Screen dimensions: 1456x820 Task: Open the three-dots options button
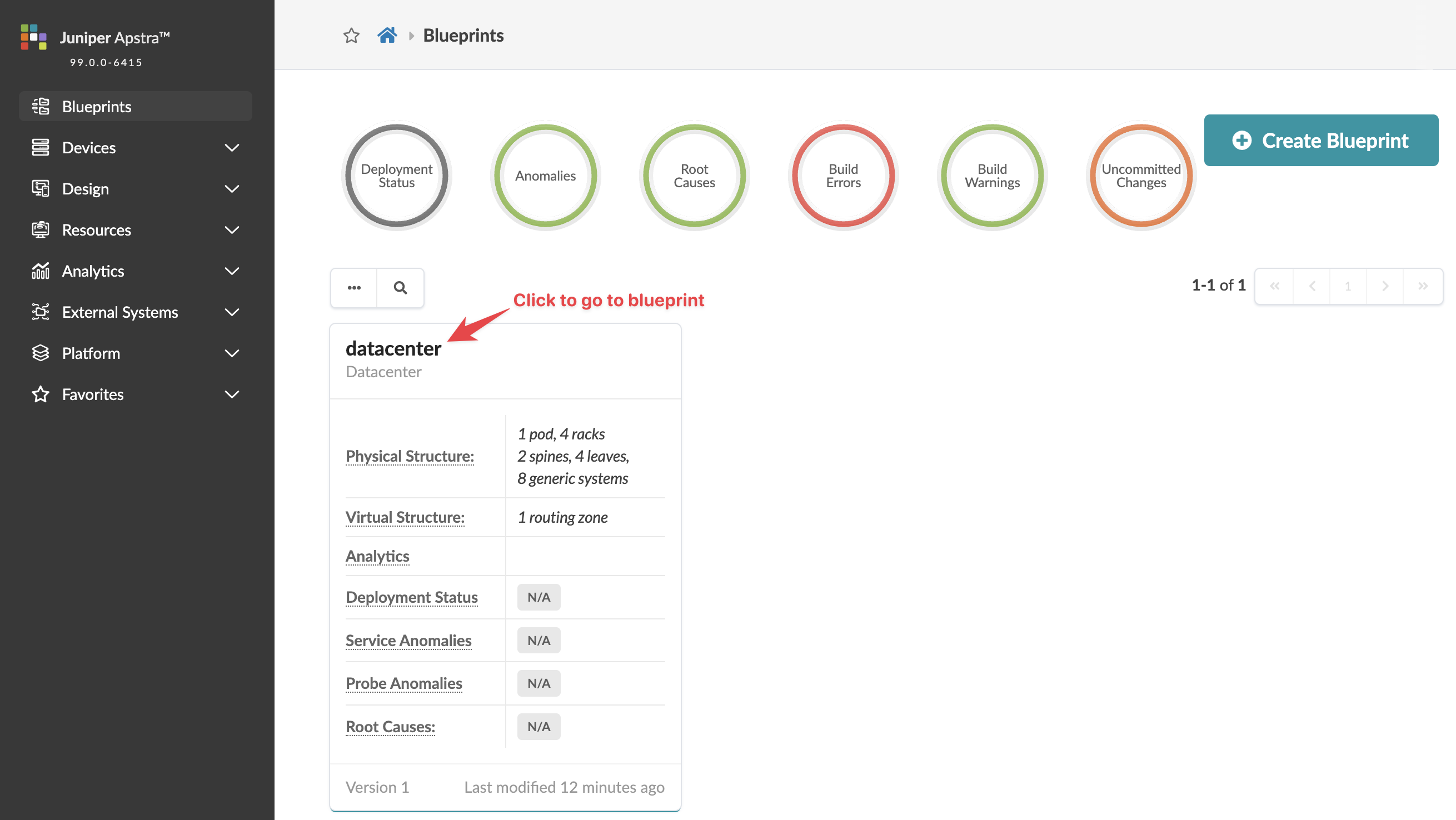click(355, 288)
